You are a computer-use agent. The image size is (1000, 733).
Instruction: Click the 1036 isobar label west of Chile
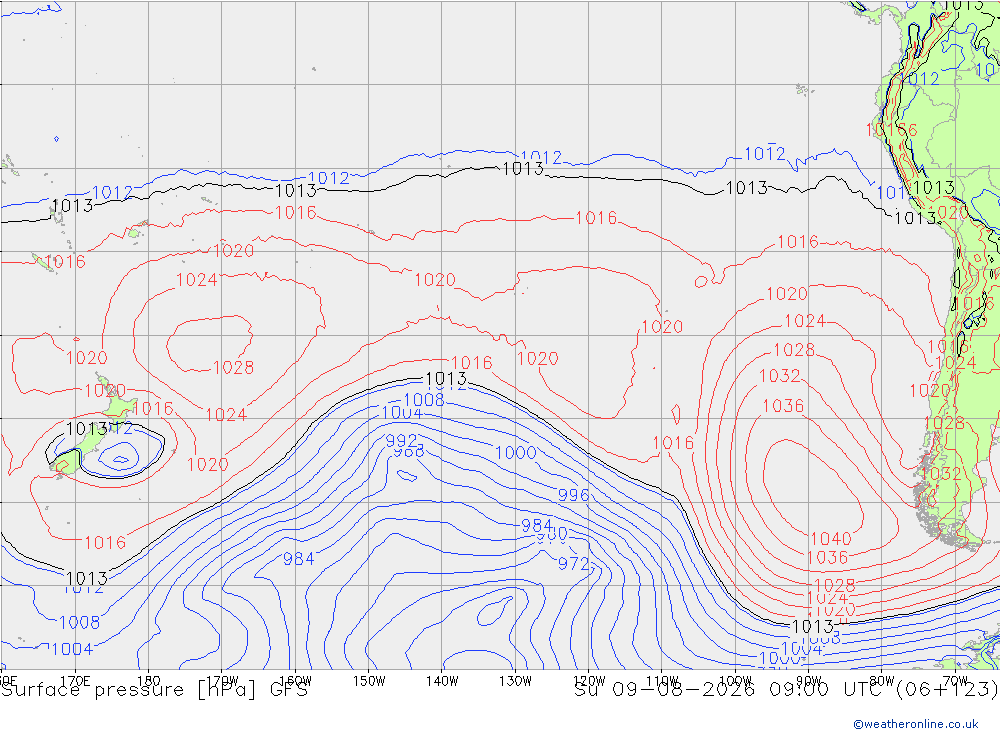click(x=783, y=406)
